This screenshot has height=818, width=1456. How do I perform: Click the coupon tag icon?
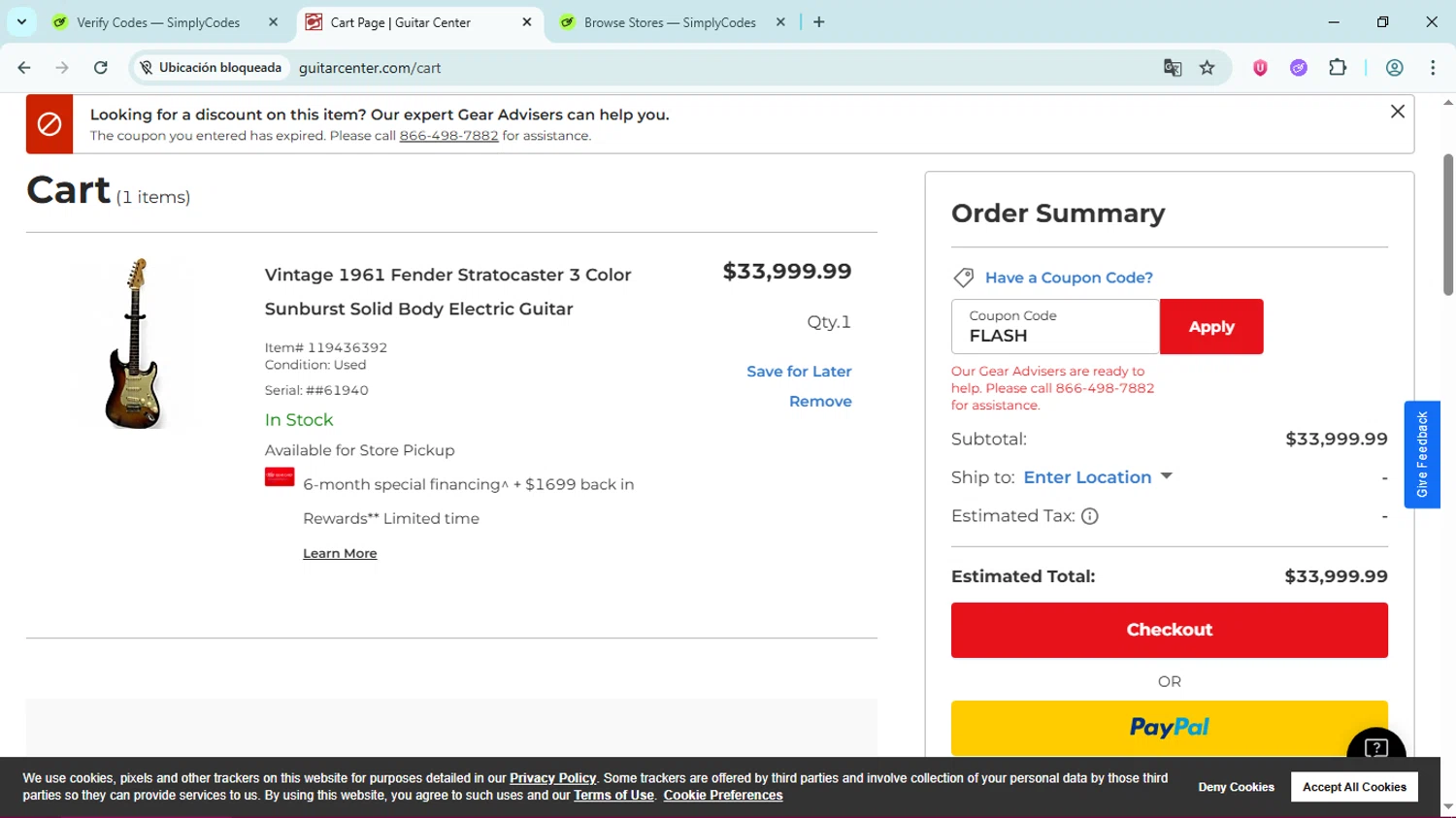(964, 278)
